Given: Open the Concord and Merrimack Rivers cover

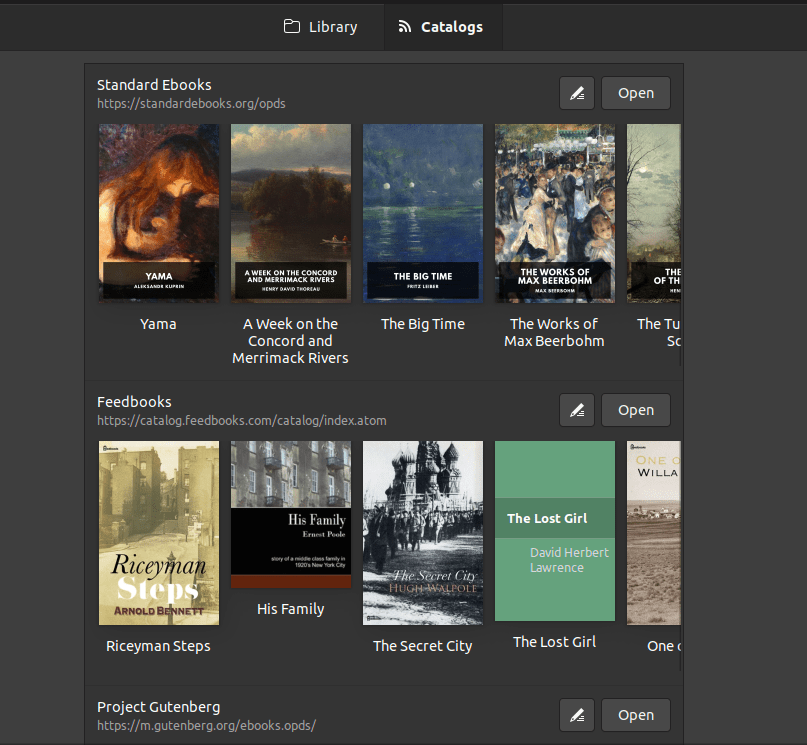Looking at the screenshot, I should [291, 213].
